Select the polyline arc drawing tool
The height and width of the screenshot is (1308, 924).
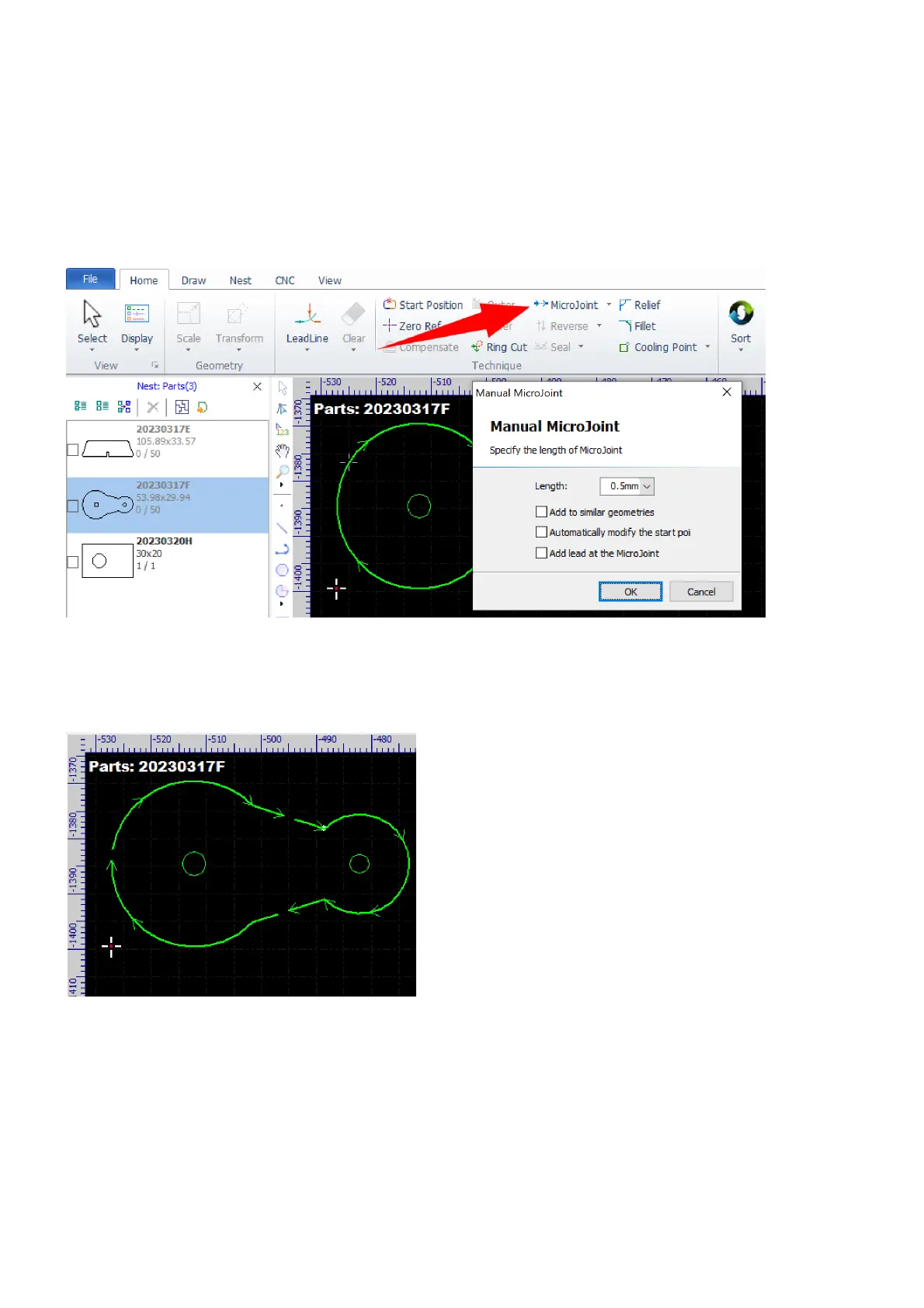pyautogui.click(x=282, y=549)
